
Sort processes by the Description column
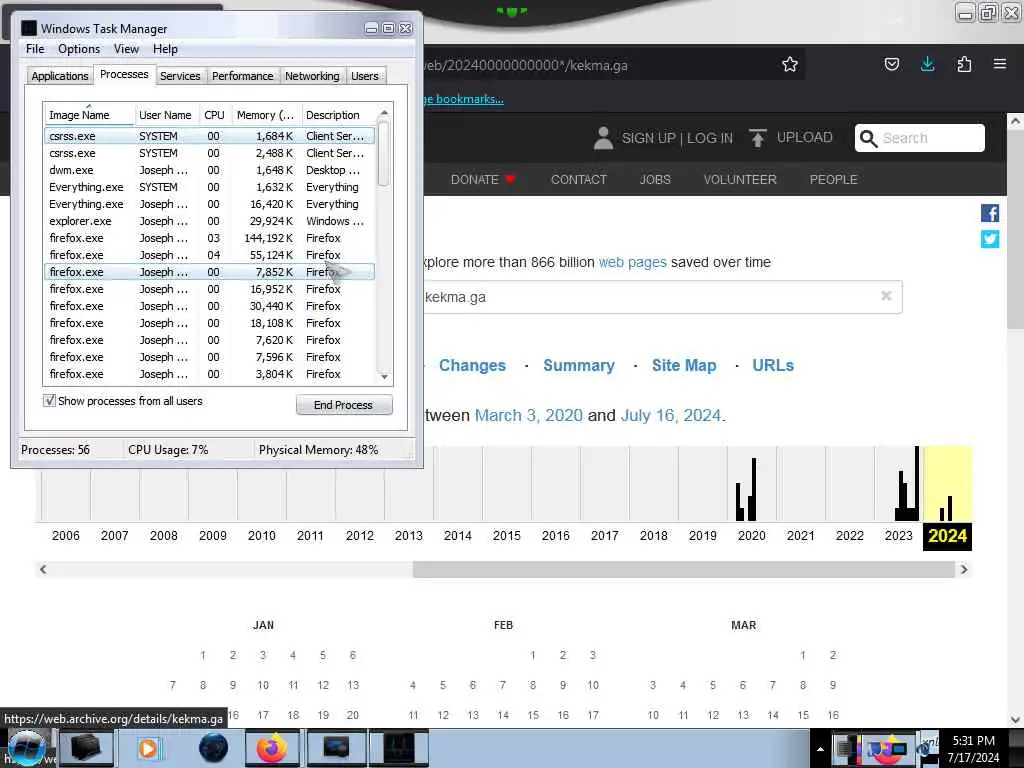pos(337,115)
